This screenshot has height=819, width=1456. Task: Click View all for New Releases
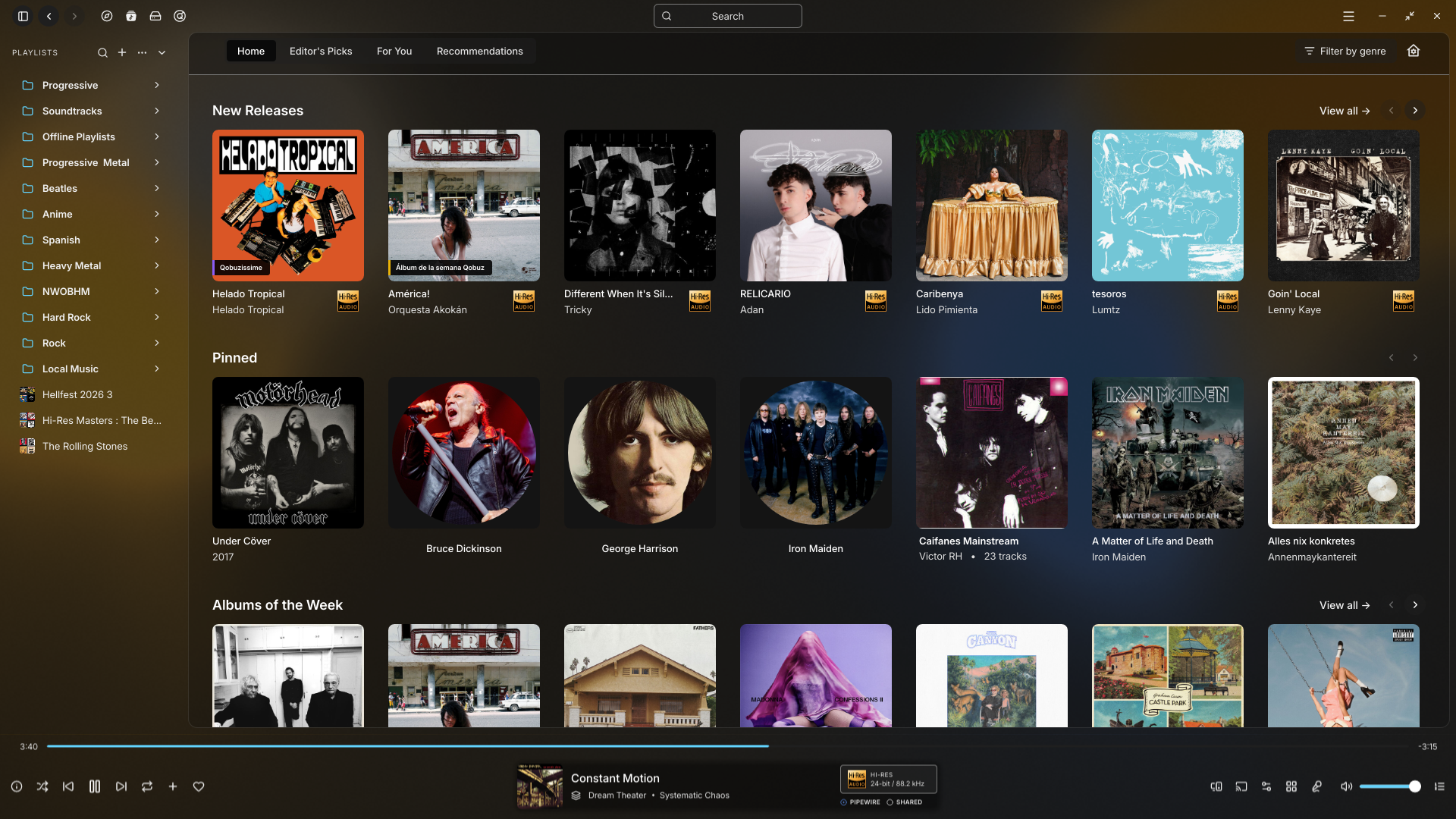pyautogui.click(x=1345, y=111)
